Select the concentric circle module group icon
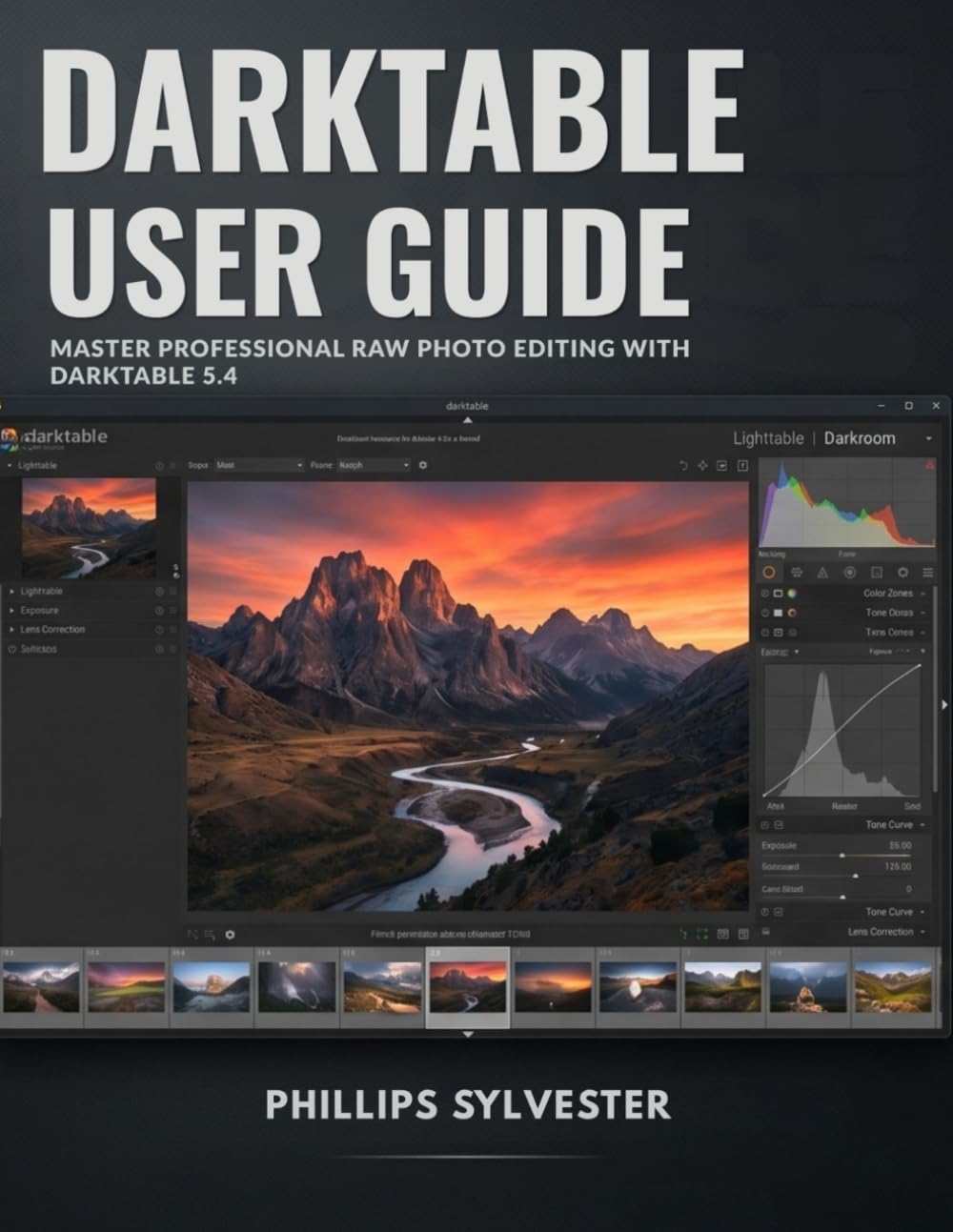 coord(849,573)
